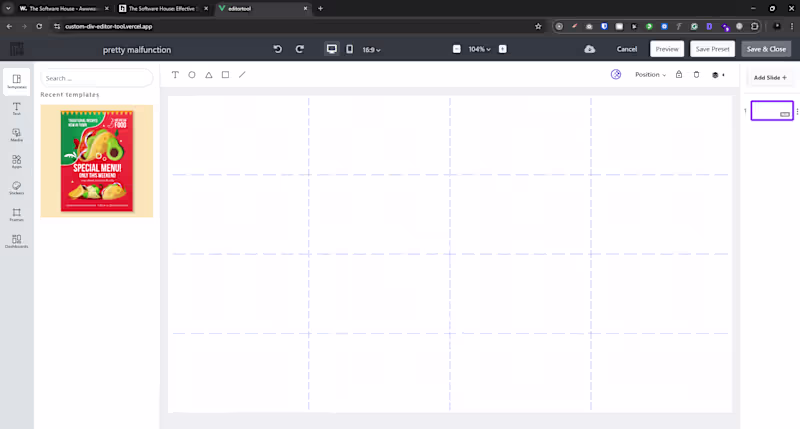
Task: Click the browser reload button
Action: 39,26
